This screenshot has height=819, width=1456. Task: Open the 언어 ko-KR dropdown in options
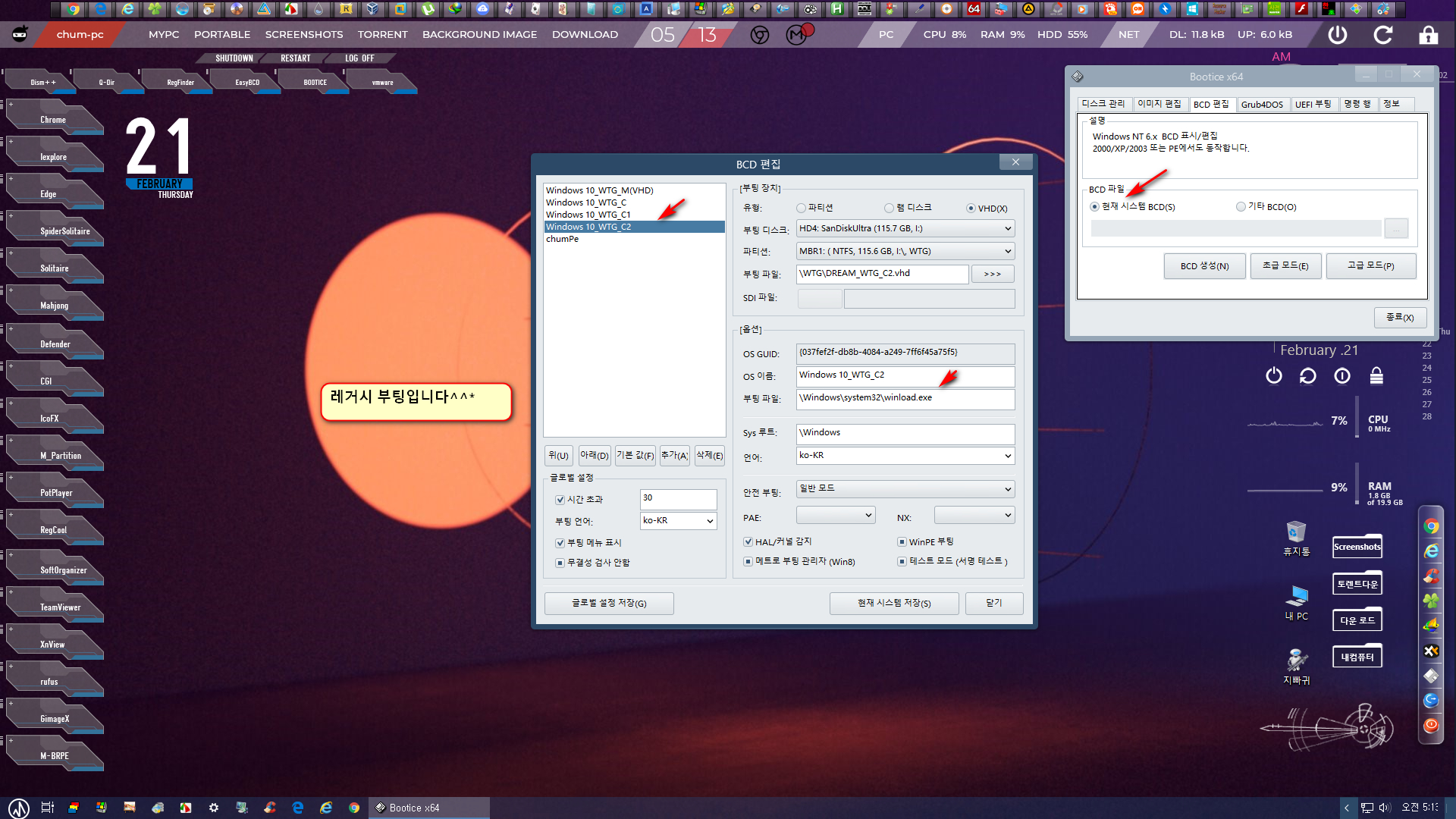pyautogui.click(x=905, y=456)
